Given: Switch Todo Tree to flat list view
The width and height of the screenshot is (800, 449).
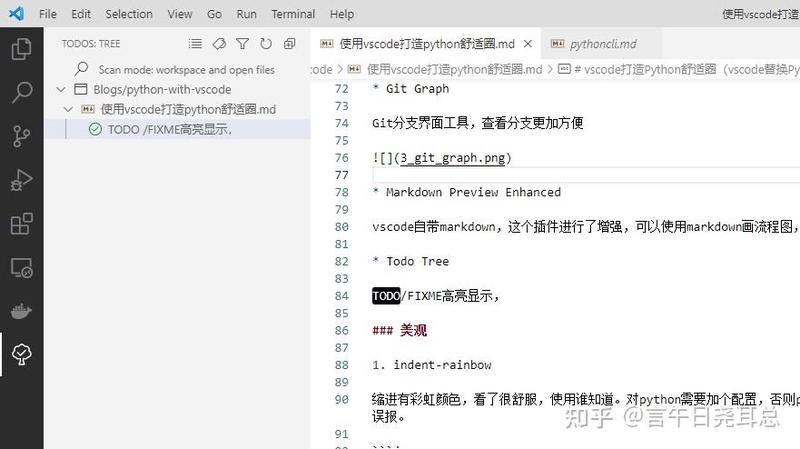Looking at the screenshot, I should 195,44.
